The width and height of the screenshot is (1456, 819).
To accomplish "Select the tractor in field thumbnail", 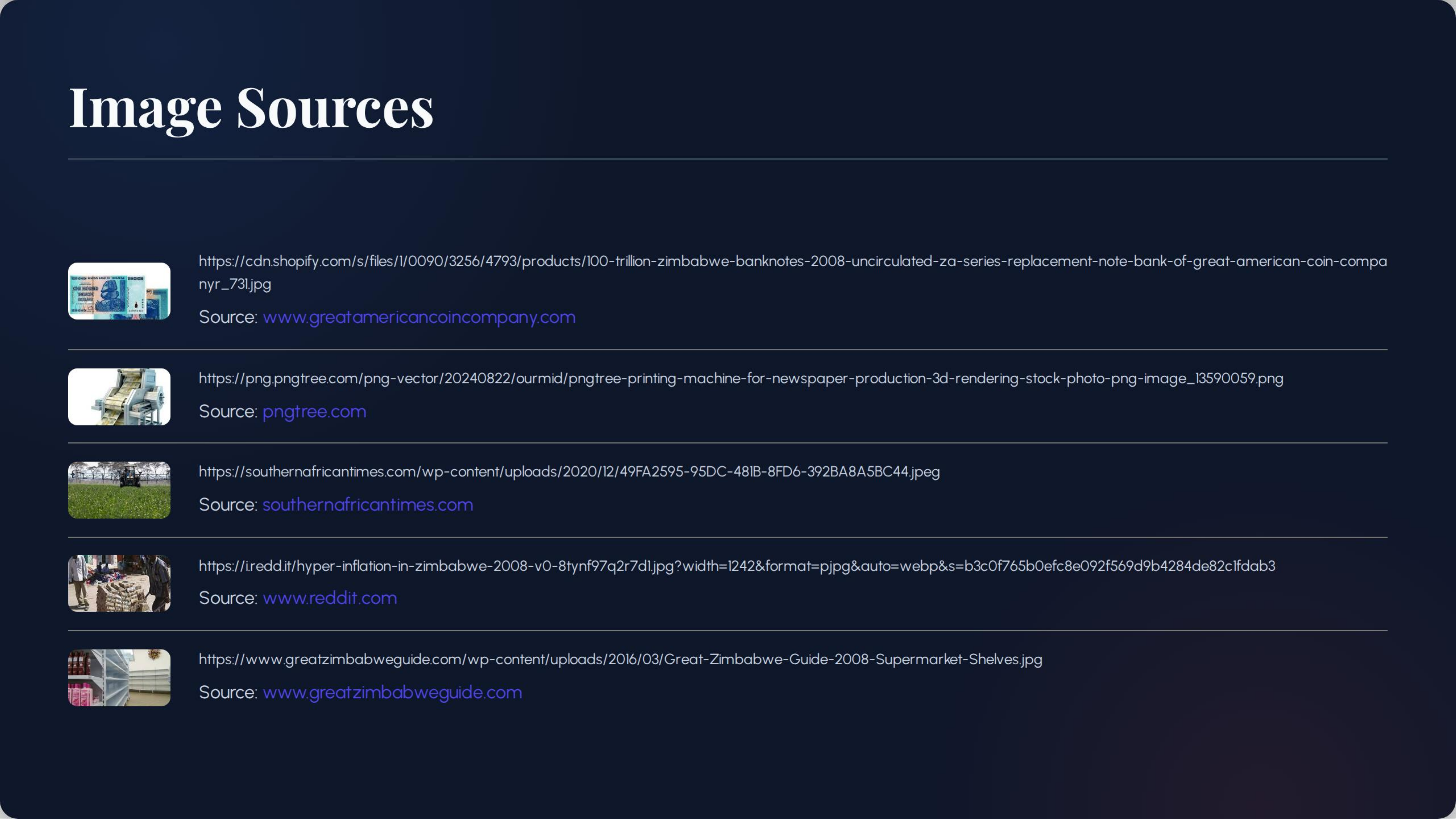I will [119, 490].
